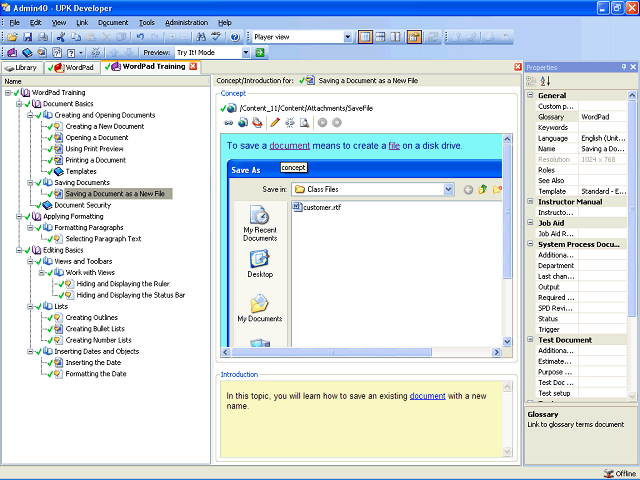Click the Glossary value field 'WordPad'
The height and width of the screenshot is (480, 640).
click(x=602, y=117)
